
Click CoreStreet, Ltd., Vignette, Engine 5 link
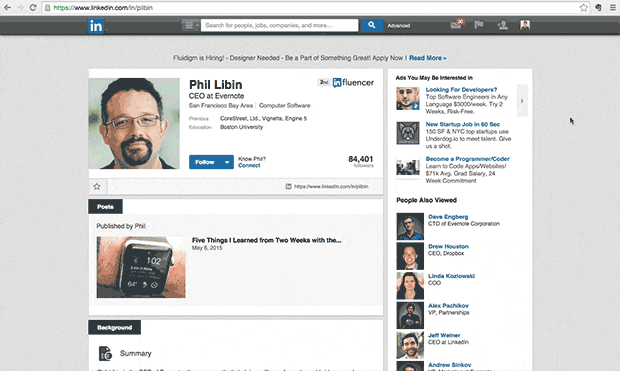[x=263, y=118]
